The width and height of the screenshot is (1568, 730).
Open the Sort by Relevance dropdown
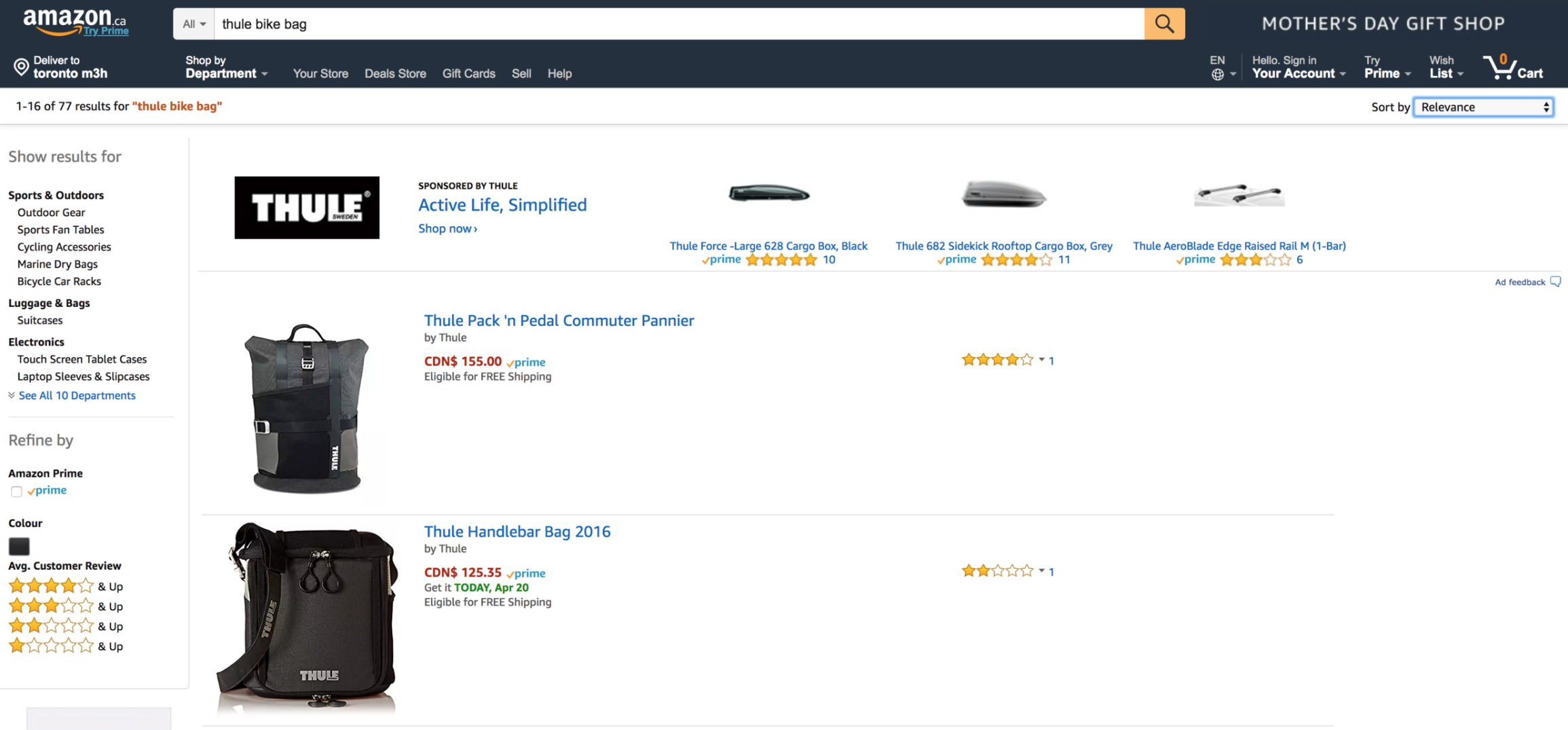coord(1483,107)
